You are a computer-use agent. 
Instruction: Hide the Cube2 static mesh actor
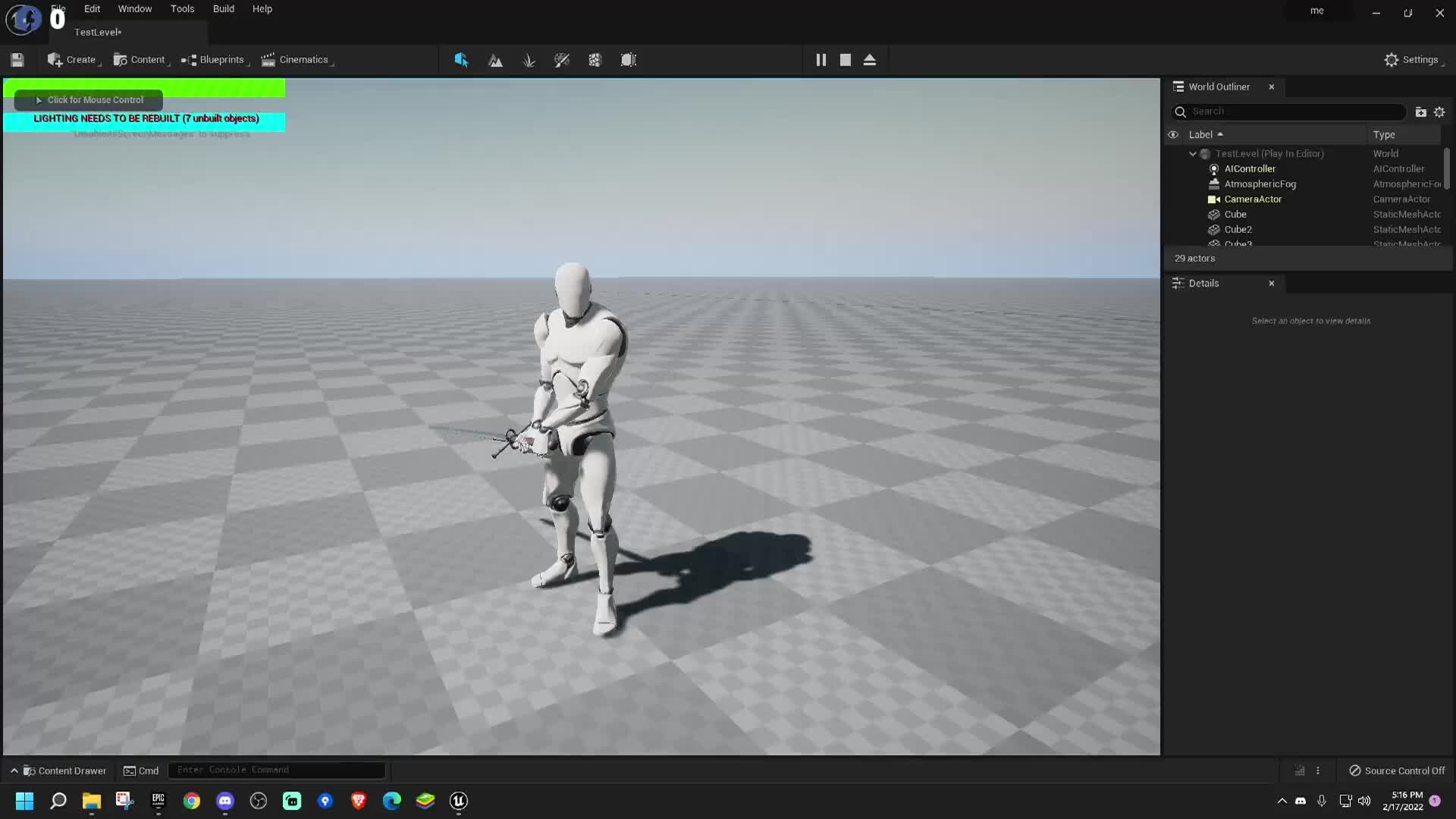1174,230
